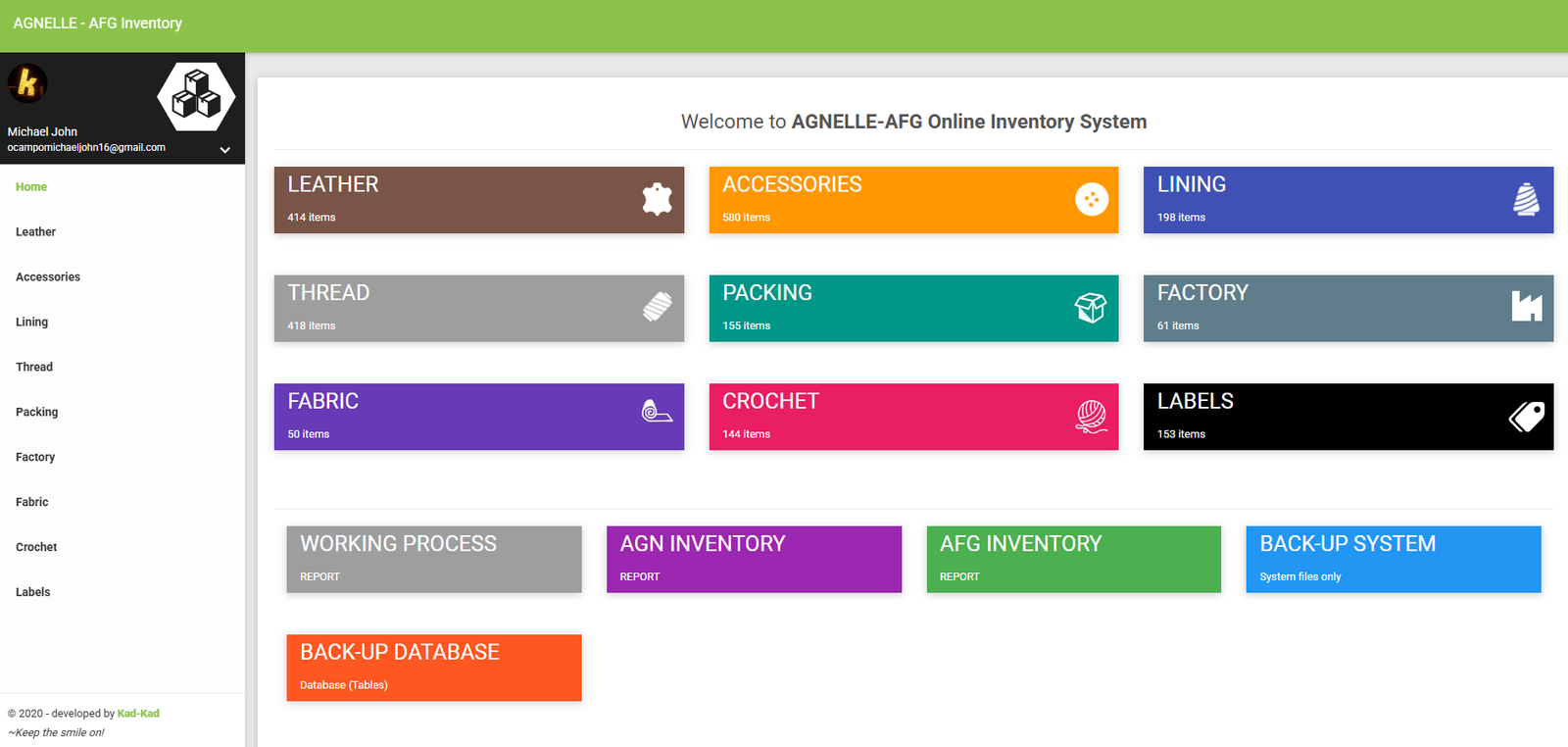Click the Back-Up Database tile
This screenshot has height=747, width=1568.
point(433,668)
